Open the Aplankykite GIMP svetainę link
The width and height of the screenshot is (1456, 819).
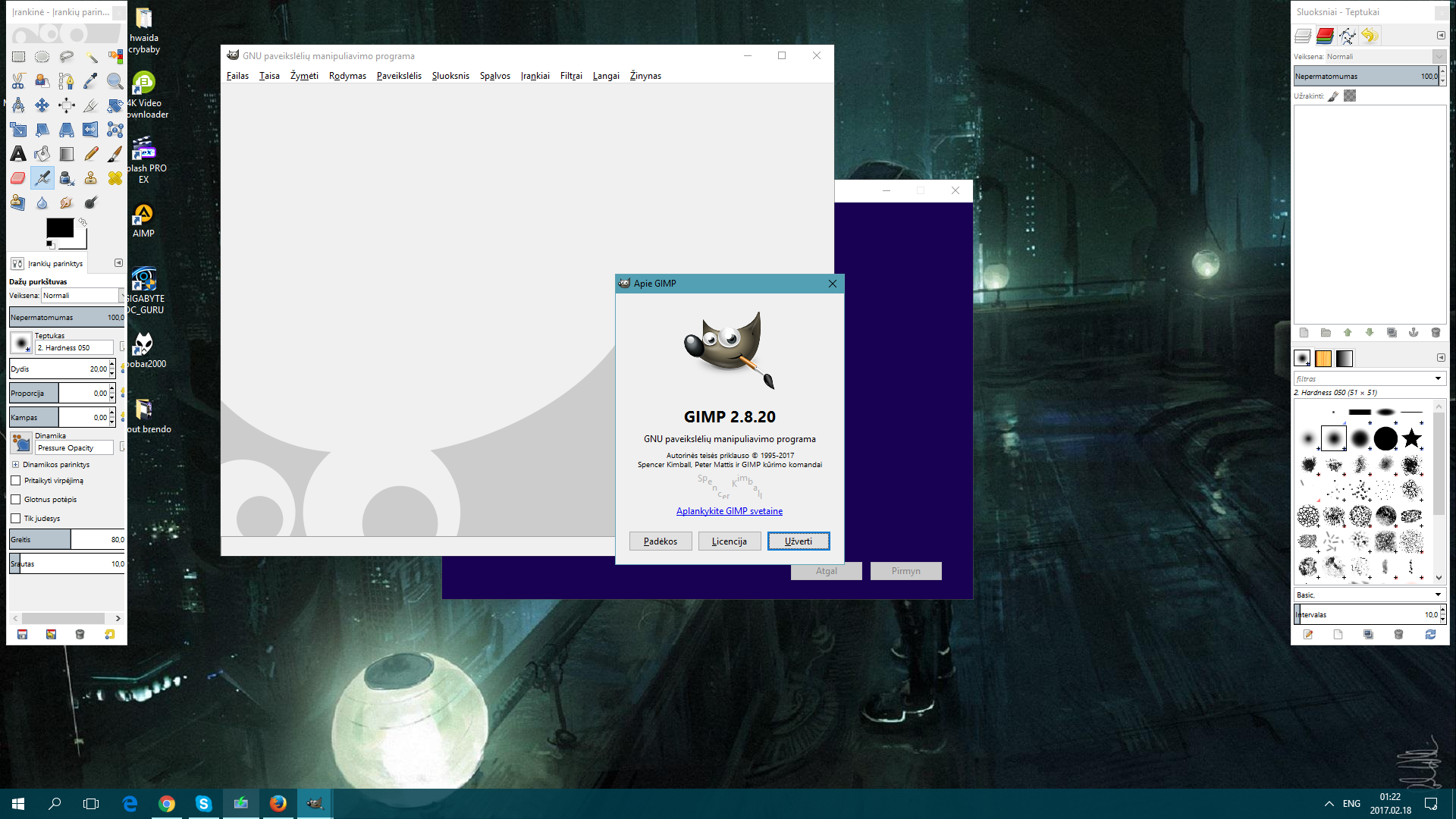(730, 511)
